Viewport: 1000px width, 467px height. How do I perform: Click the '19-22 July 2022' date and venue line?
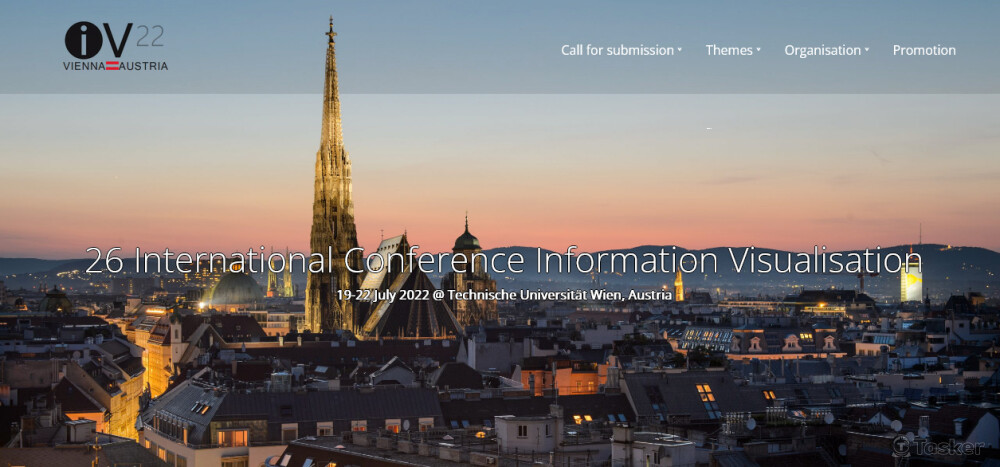click(x=504, y=294)
